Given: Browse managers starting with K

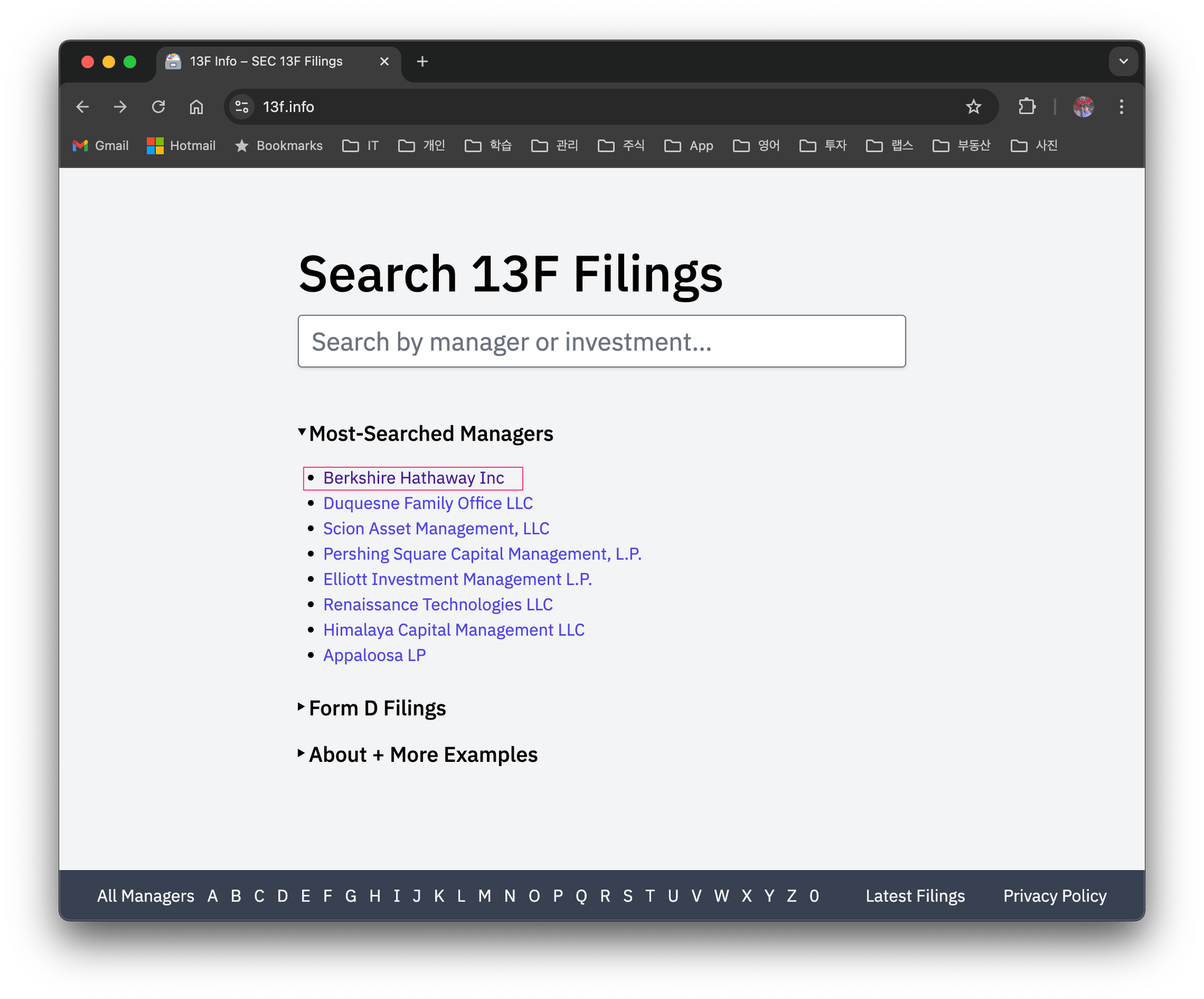Looking at the screenshot, I should tap(439, 896).
